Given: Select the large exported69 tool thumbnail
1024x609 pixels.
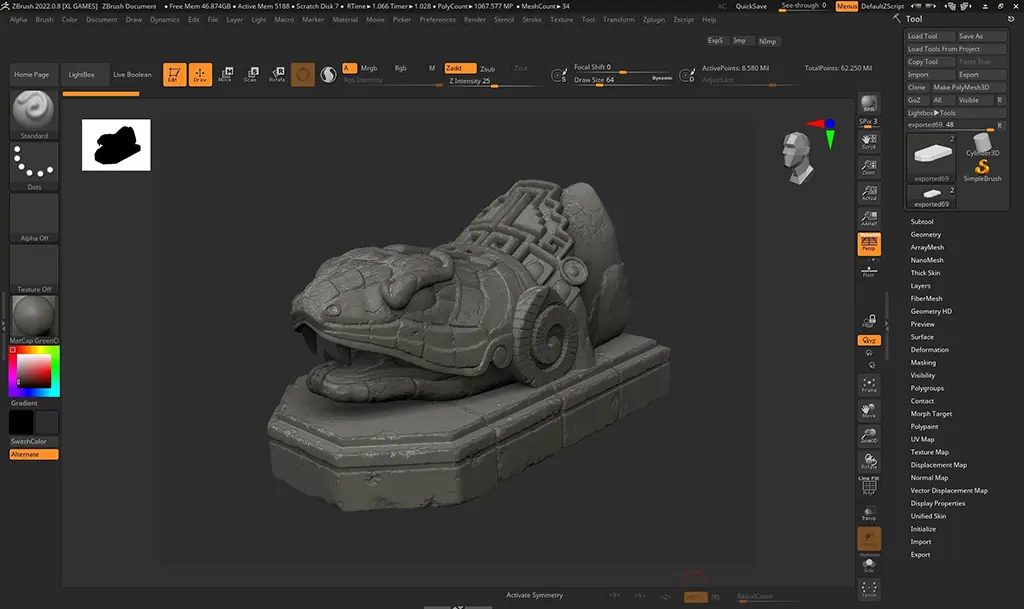Looking at the screenshot, I should 931,158.
